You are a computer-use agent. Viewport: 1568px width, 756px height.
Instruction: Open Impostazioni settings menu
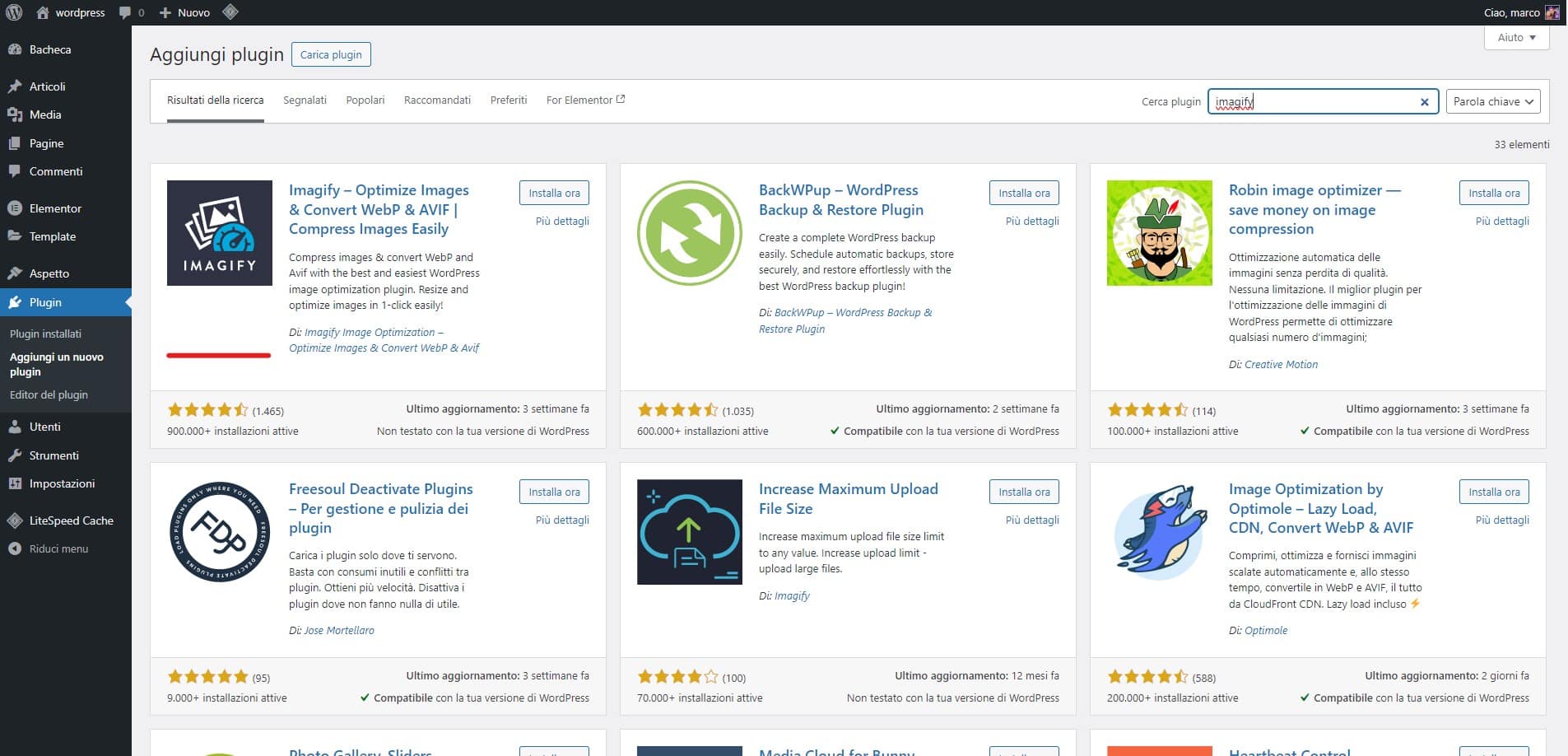[66, 483]
